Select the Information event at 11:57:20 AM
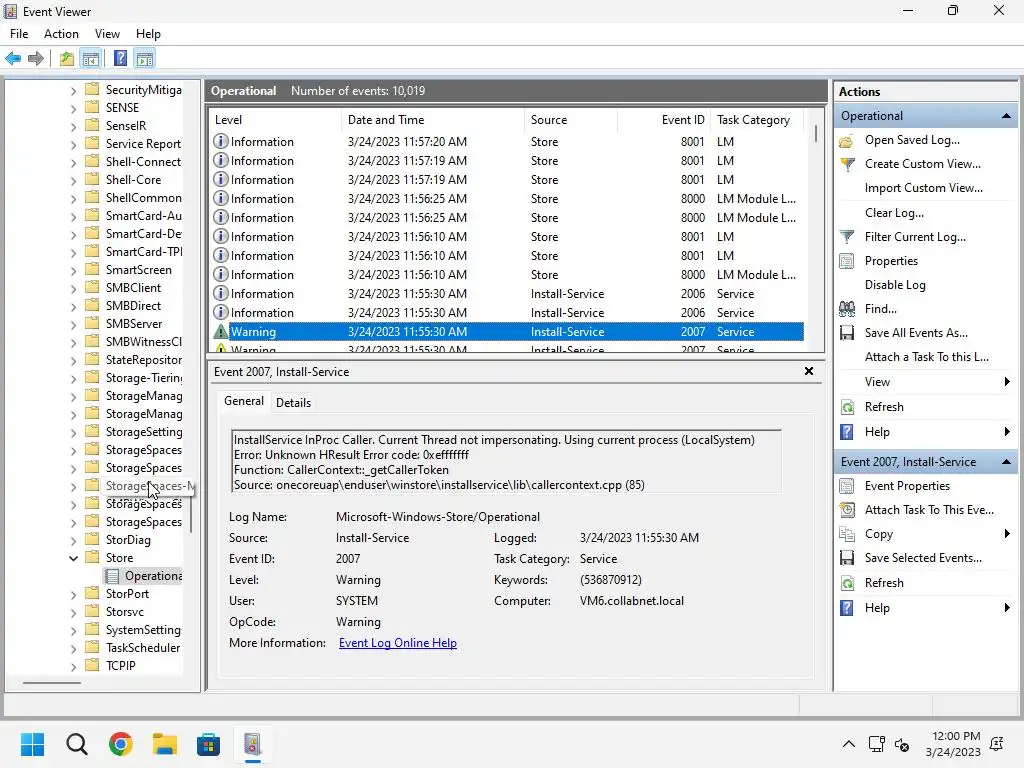 (507, 142)
